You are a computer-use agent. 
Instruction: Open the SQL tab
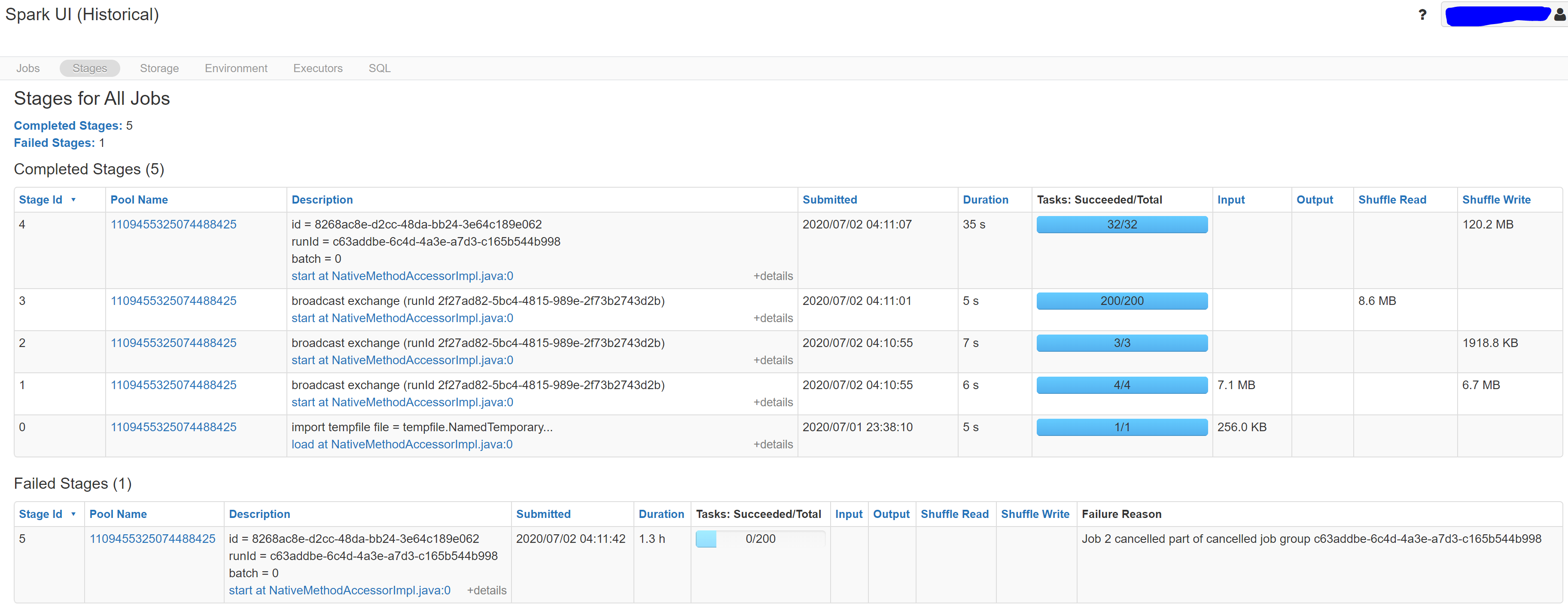pos(379,68)
